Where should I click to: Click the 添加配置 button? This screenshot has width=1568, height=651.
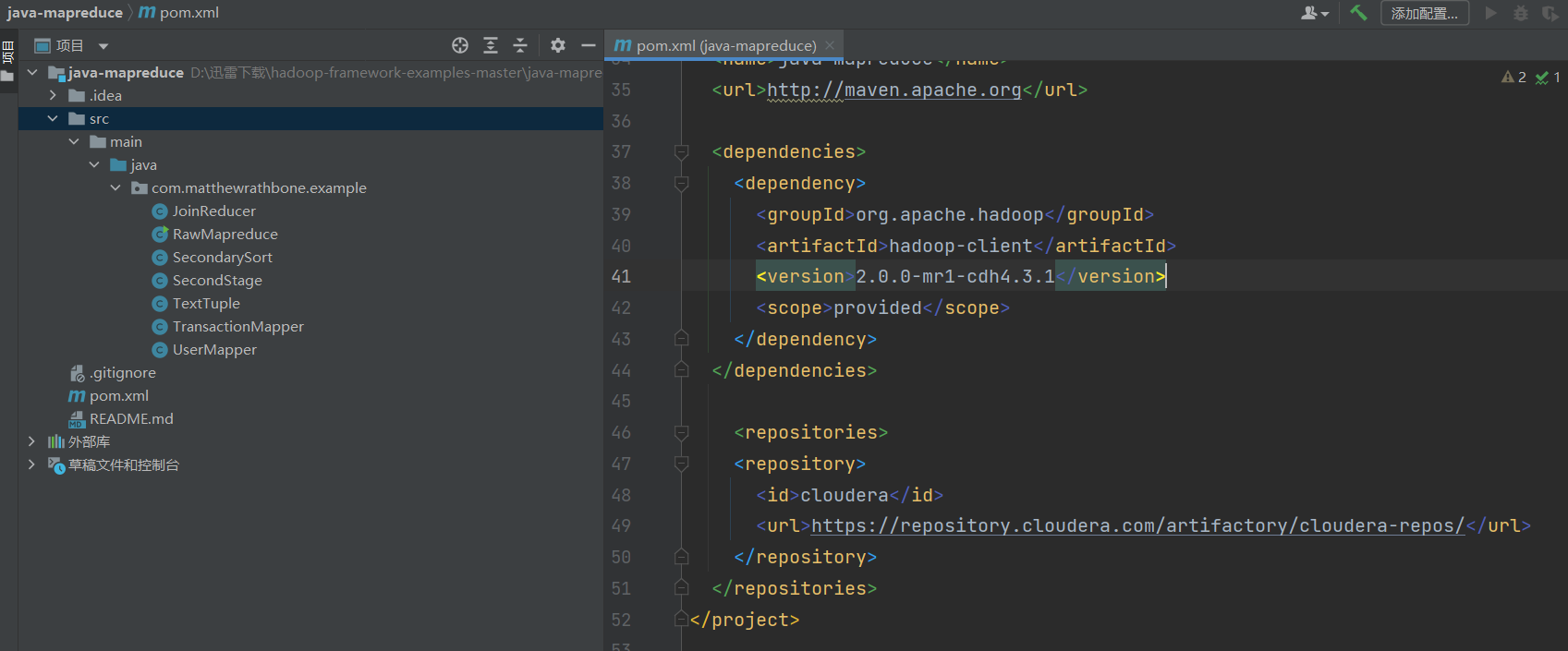pyautogui.click(x=1424, y=13)
